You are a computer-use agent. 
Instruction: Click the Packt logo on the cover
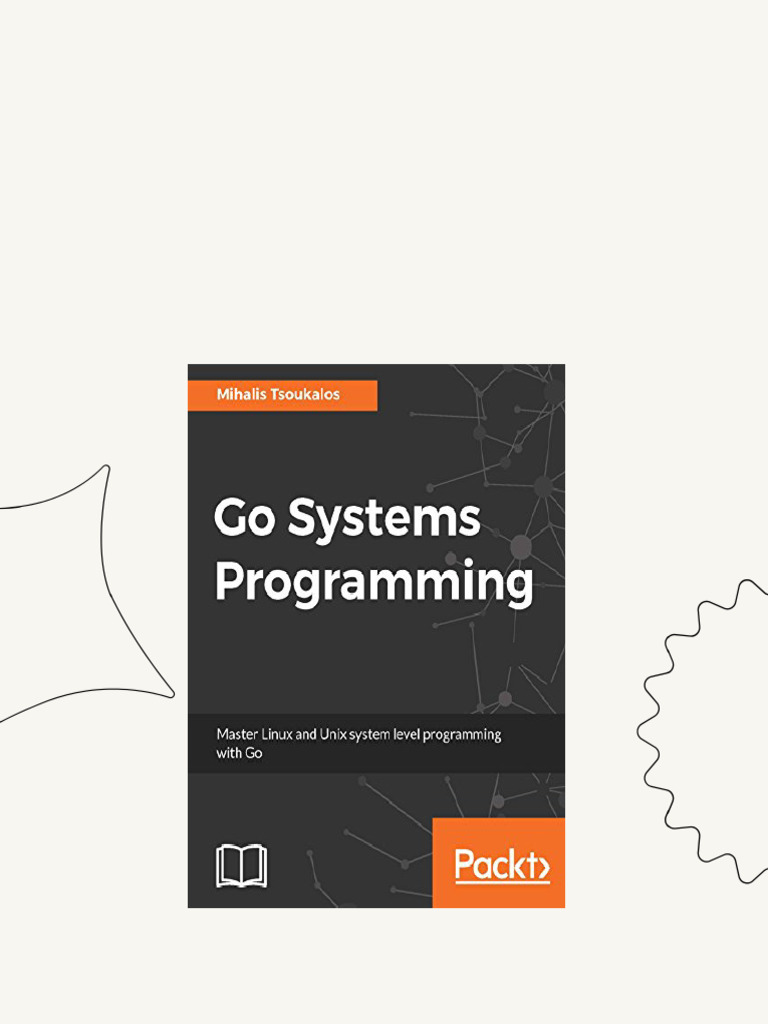[502, 865]
